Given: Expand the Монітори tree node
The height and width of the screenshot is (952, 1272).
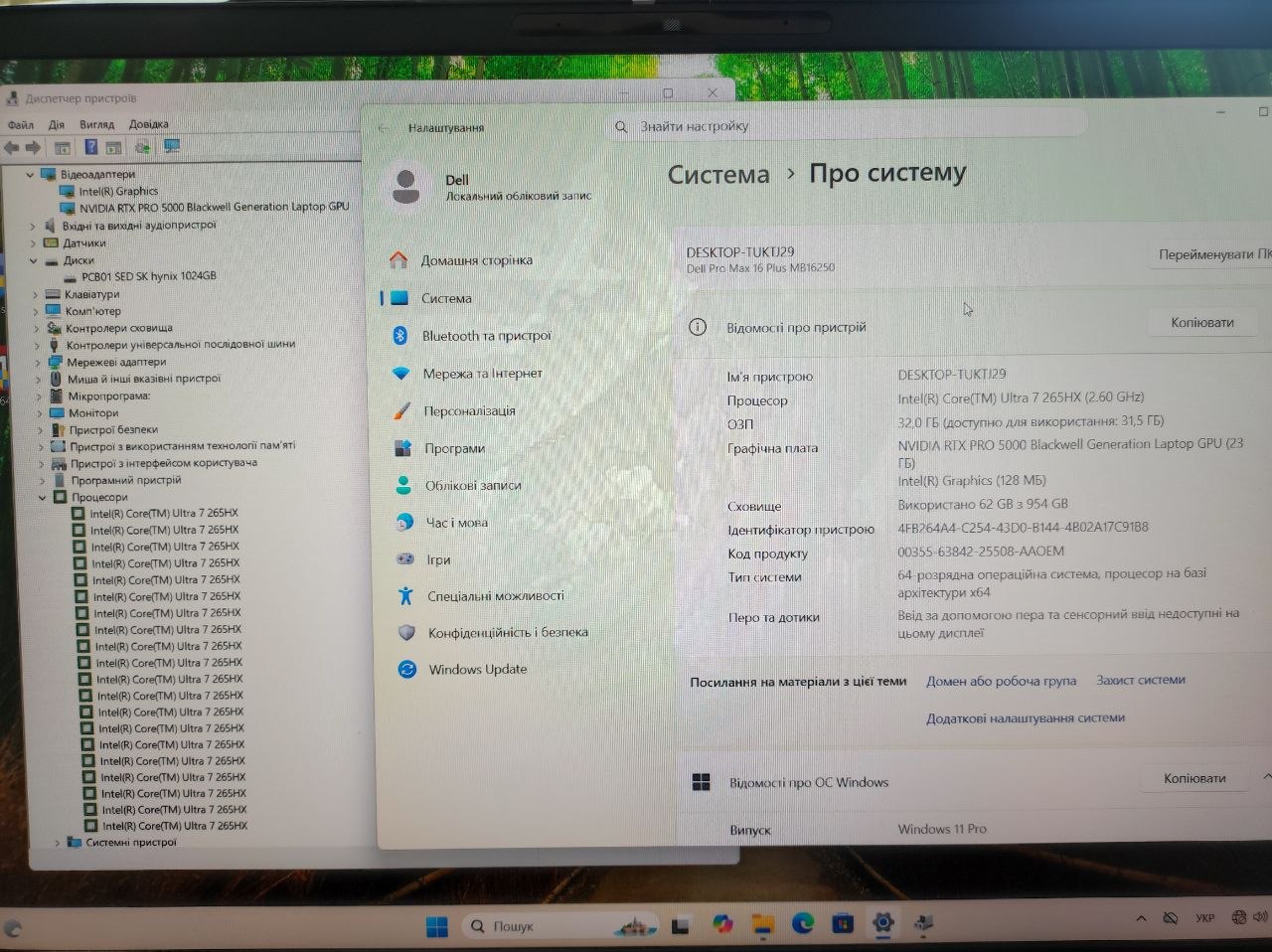Looking at the screenshot, I should click(x=40, y=412).
